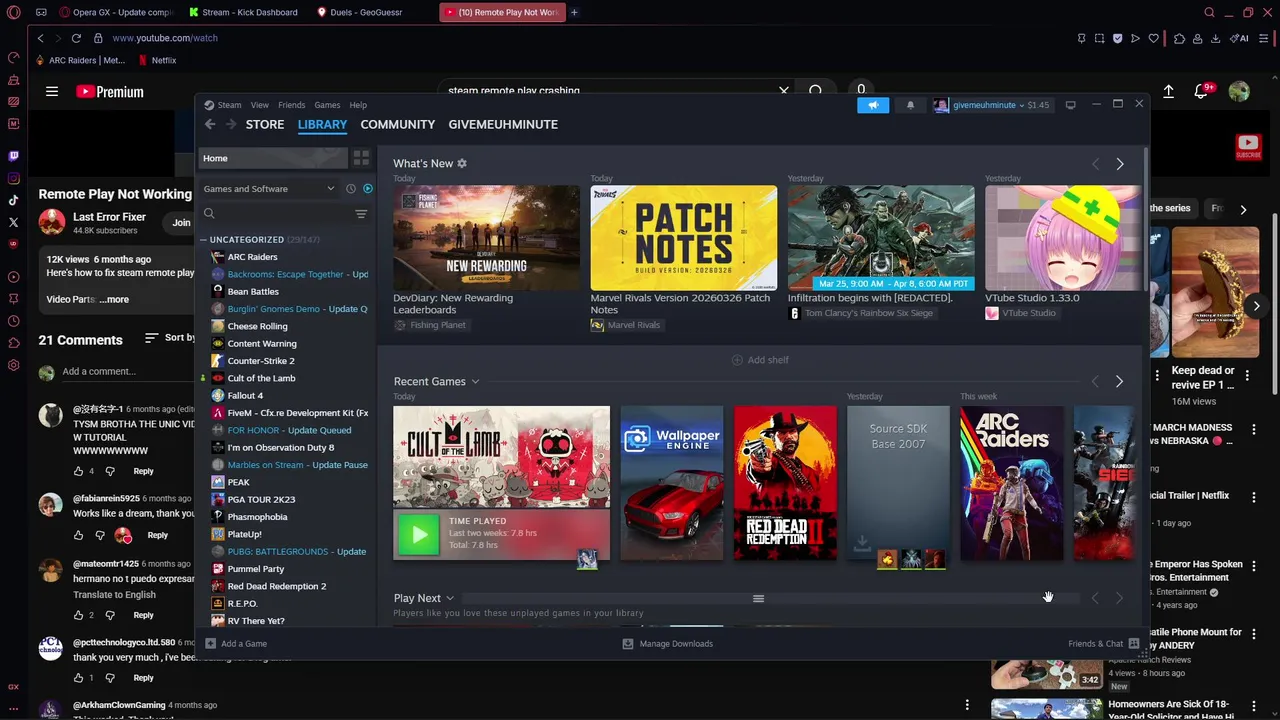The image size is (1280, 720).
Task: Open the ad blocker shield icon
Action: 1117,39
